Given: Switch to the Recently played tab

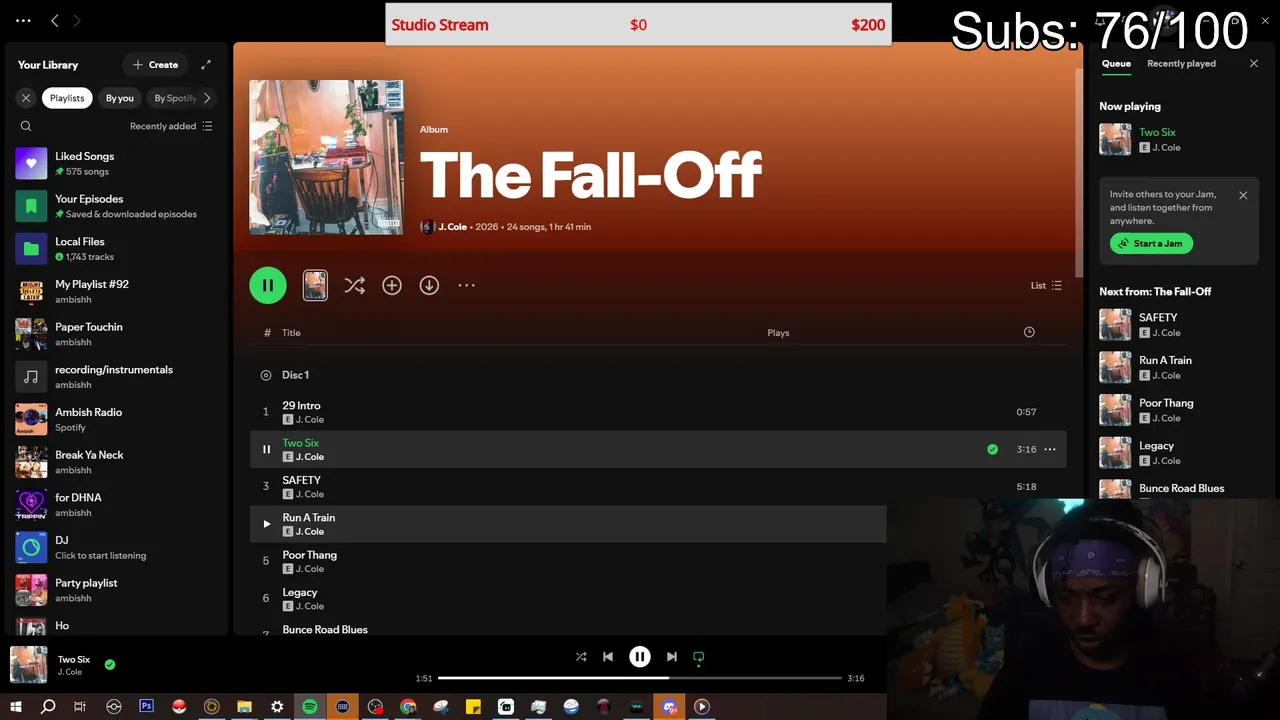Looking at the screenshot, I should (1181, 64).
